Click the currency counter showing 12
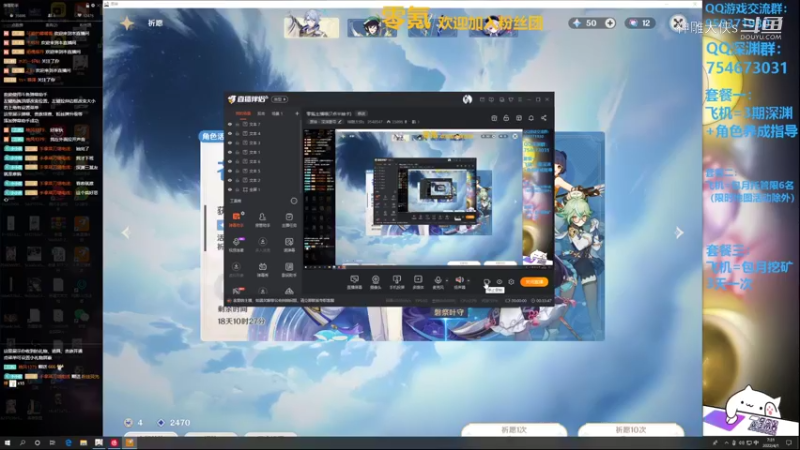Image resolution: width=800 pixels, height=450 pixels. [x=640, y=23]
